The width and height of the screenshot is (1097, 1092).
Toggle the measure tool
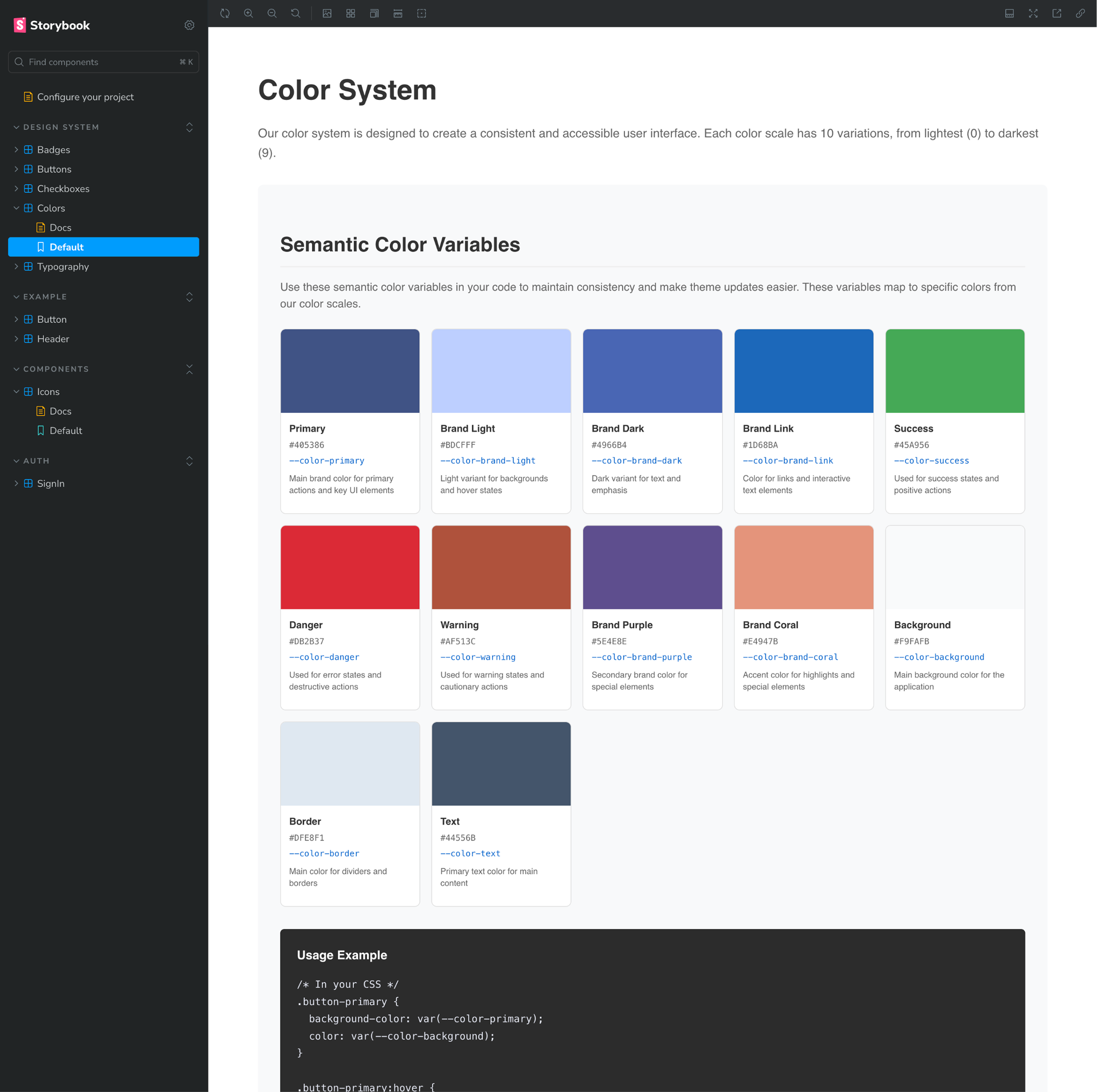click(x=398, y=13)
